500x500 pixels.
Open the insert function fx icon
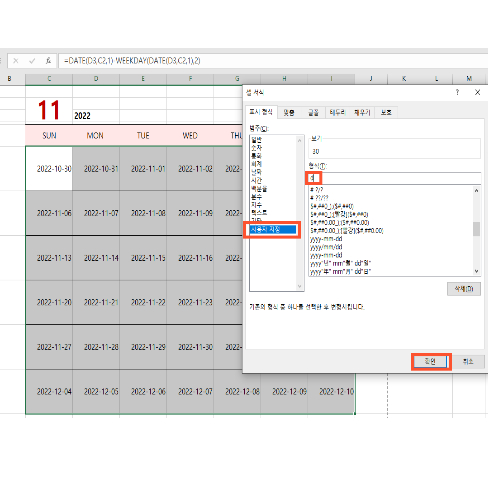pos(48,61)
